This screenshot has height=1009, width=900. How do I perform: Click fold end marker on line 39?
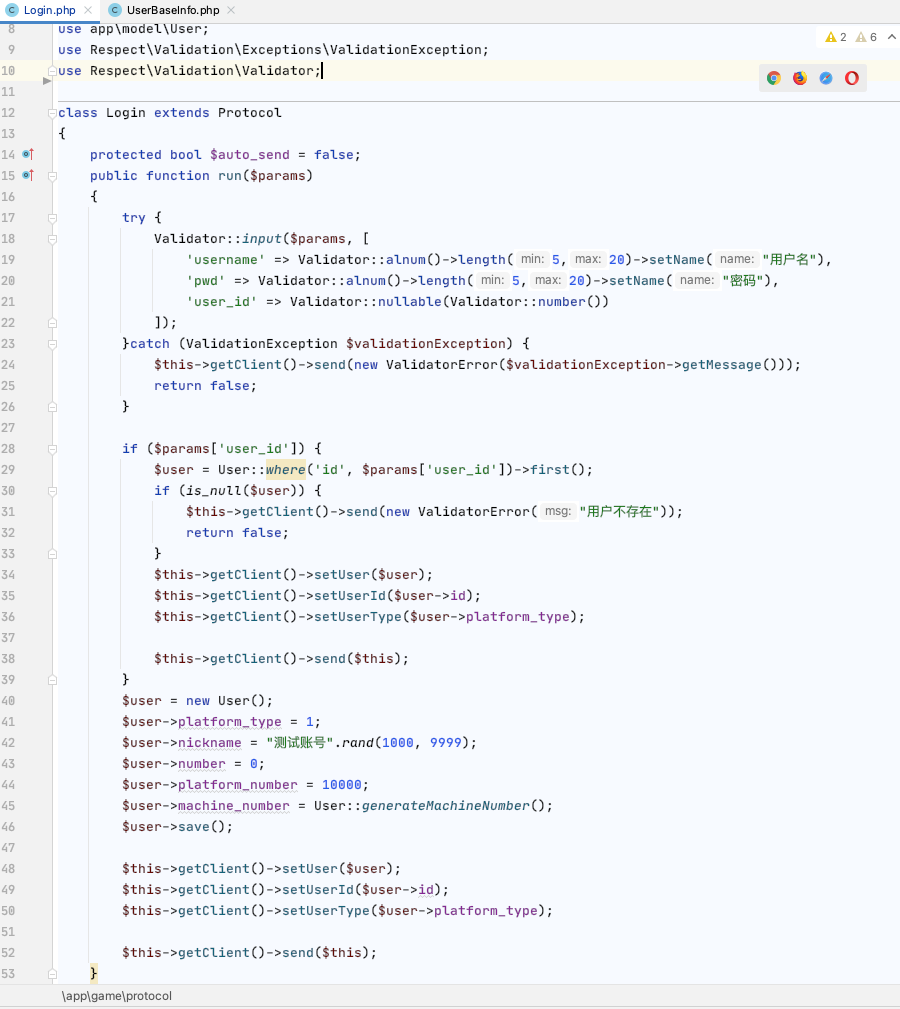[52, 680]
